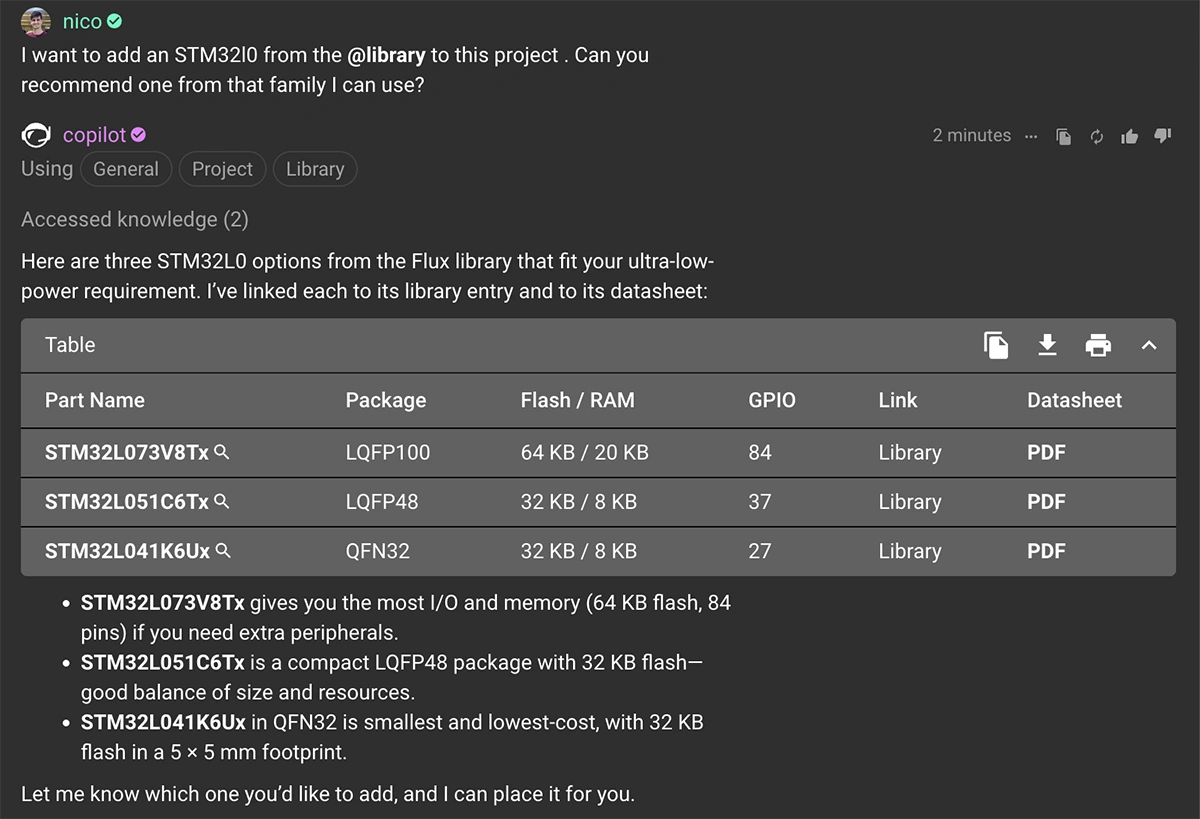Download the table
Viewport: 1200px width, 819px height.
[x=1047, y=345]
